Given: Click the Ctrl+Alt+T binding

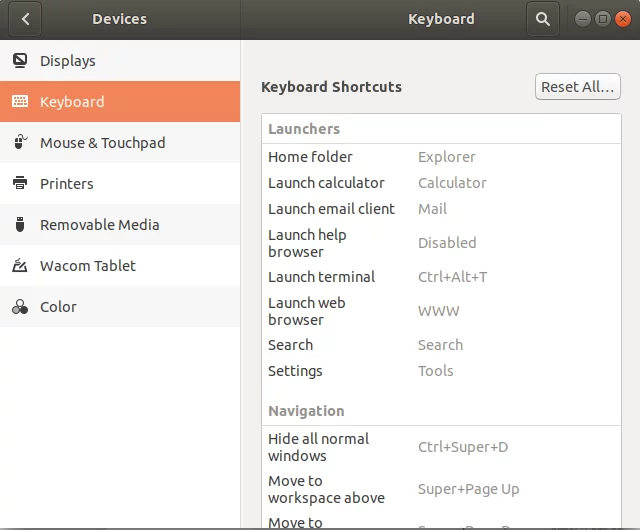Looking at the screenshot, I should point(452,277).
